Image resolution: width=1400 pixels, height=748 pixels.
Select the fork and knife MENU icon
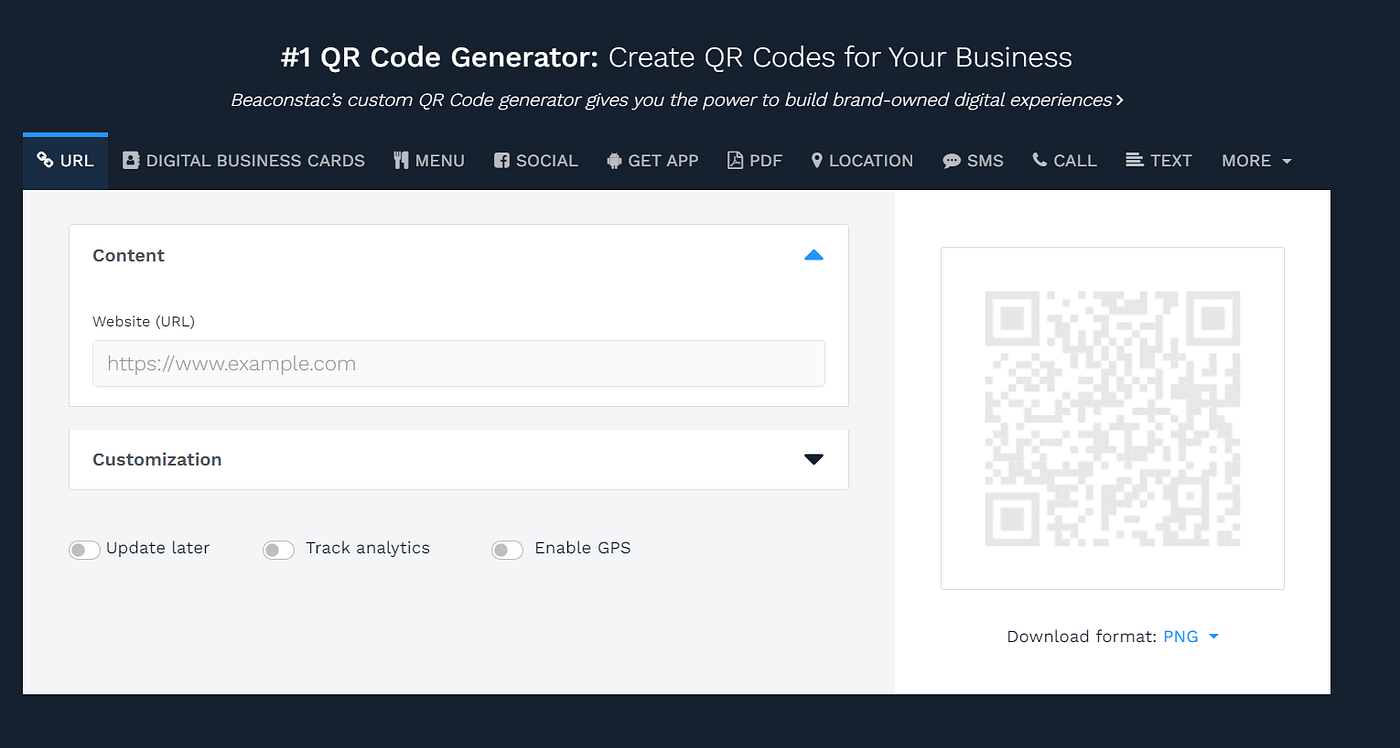[399, 160]
